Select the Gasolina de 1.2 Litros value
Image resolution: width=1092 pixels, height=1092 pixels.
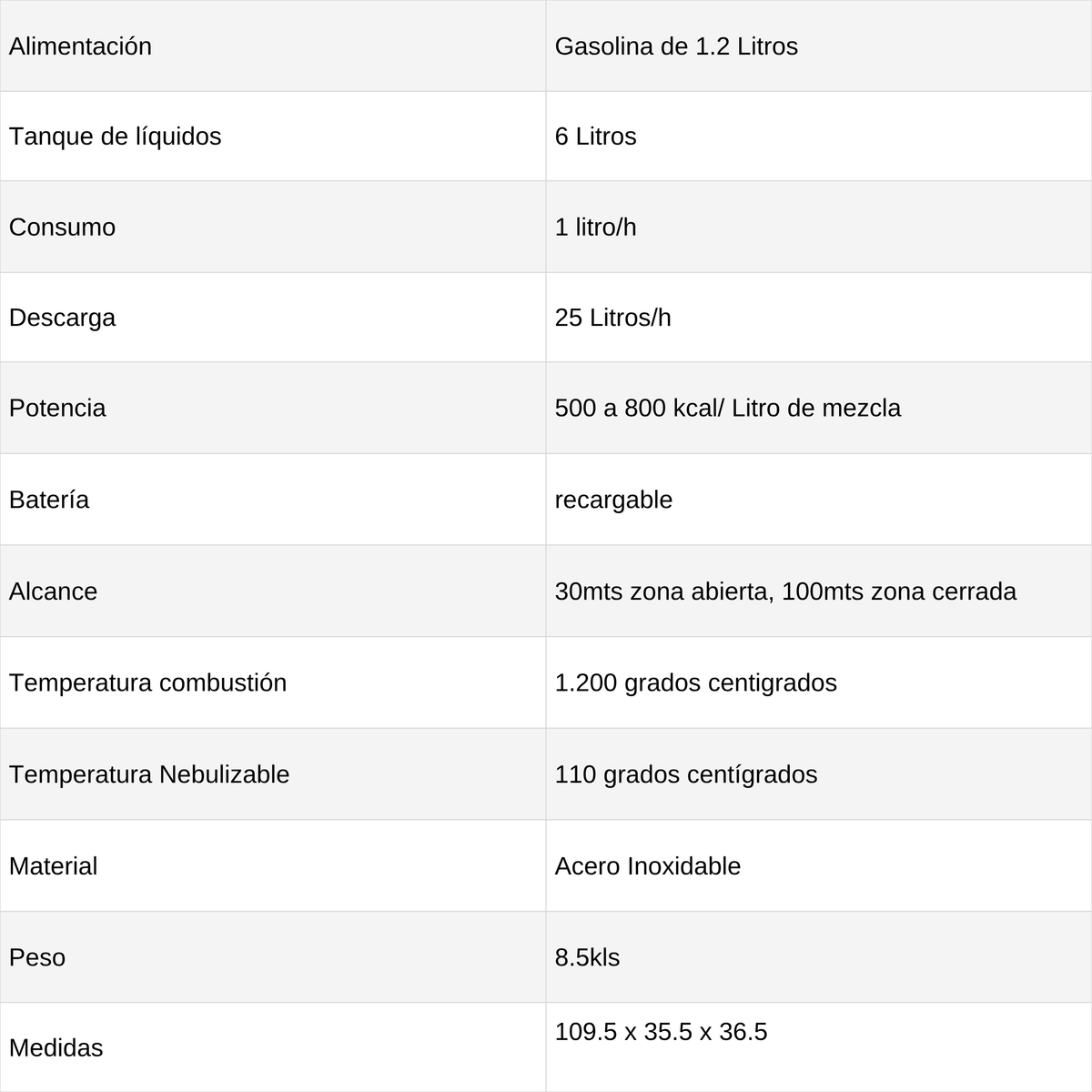tap(676, 46)
